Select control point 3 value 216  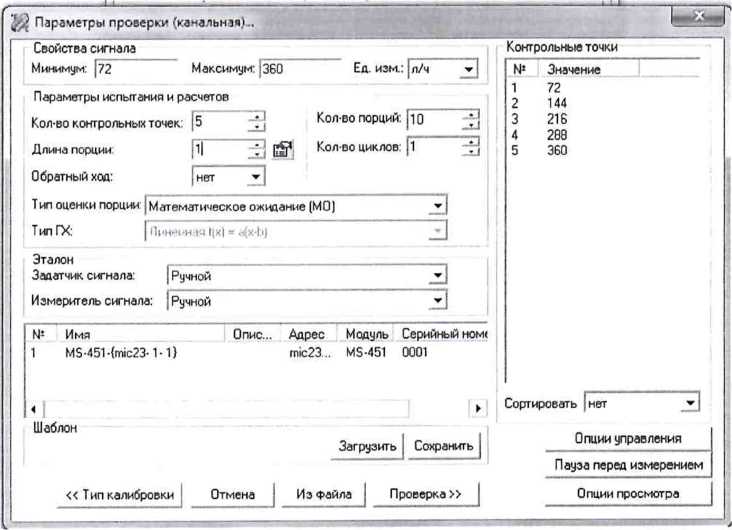point(557,119)
